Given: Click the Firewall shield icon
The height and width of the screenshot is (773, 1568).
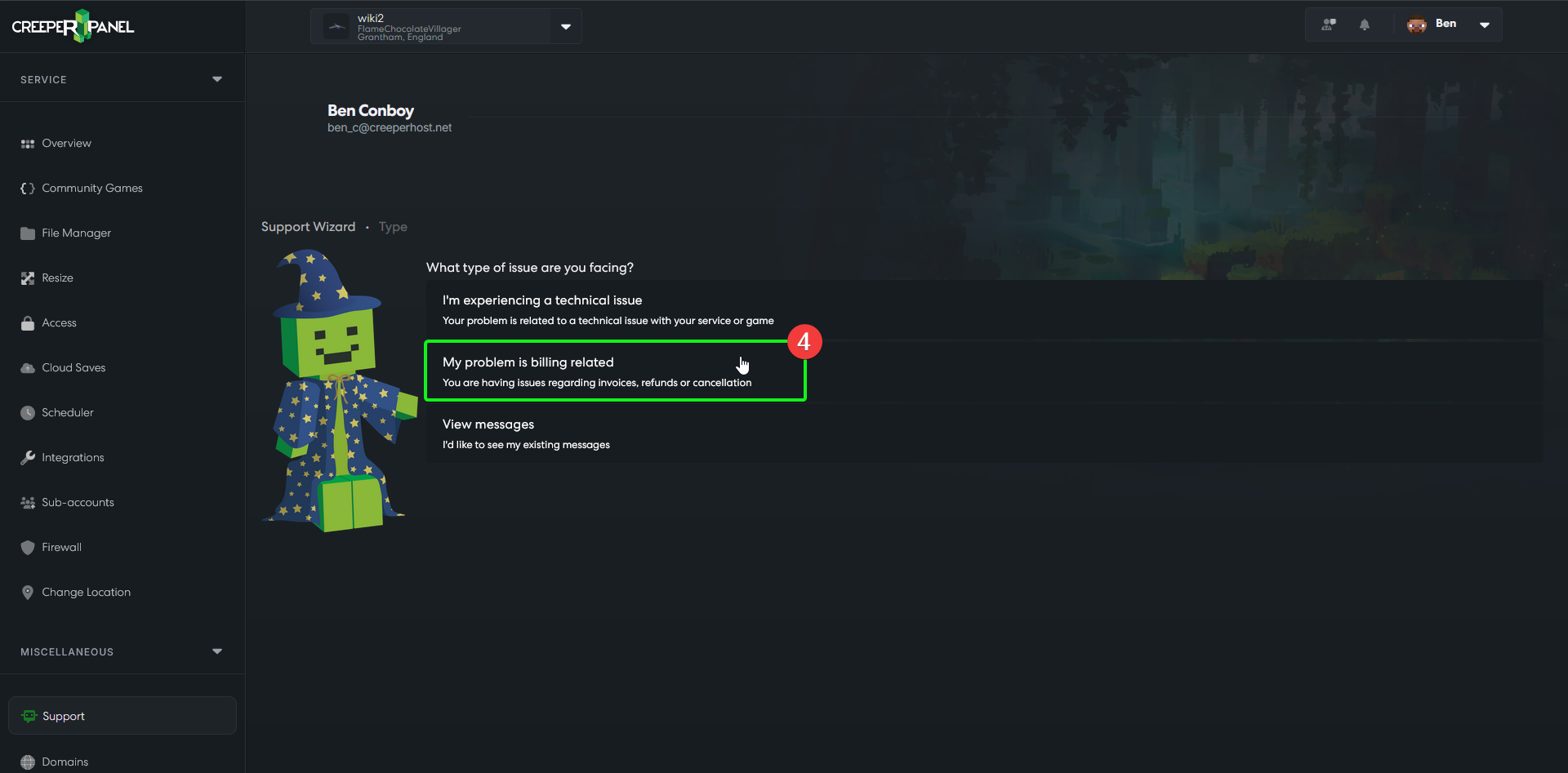Looking at the screenshot, I should click(x=28, y=548).
